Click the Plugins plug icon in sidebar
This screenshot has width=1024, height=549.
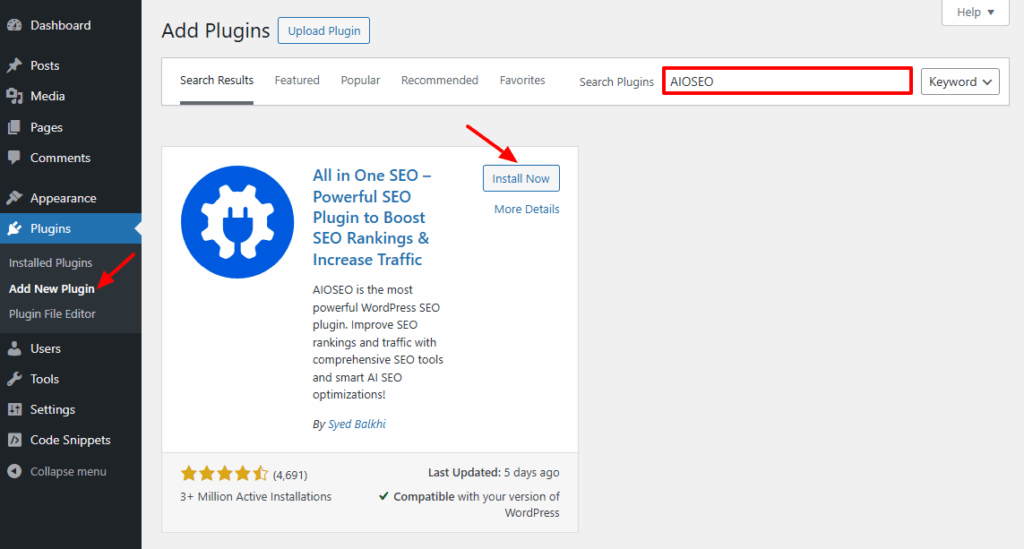pyautogui.click(x=14, y=228)
